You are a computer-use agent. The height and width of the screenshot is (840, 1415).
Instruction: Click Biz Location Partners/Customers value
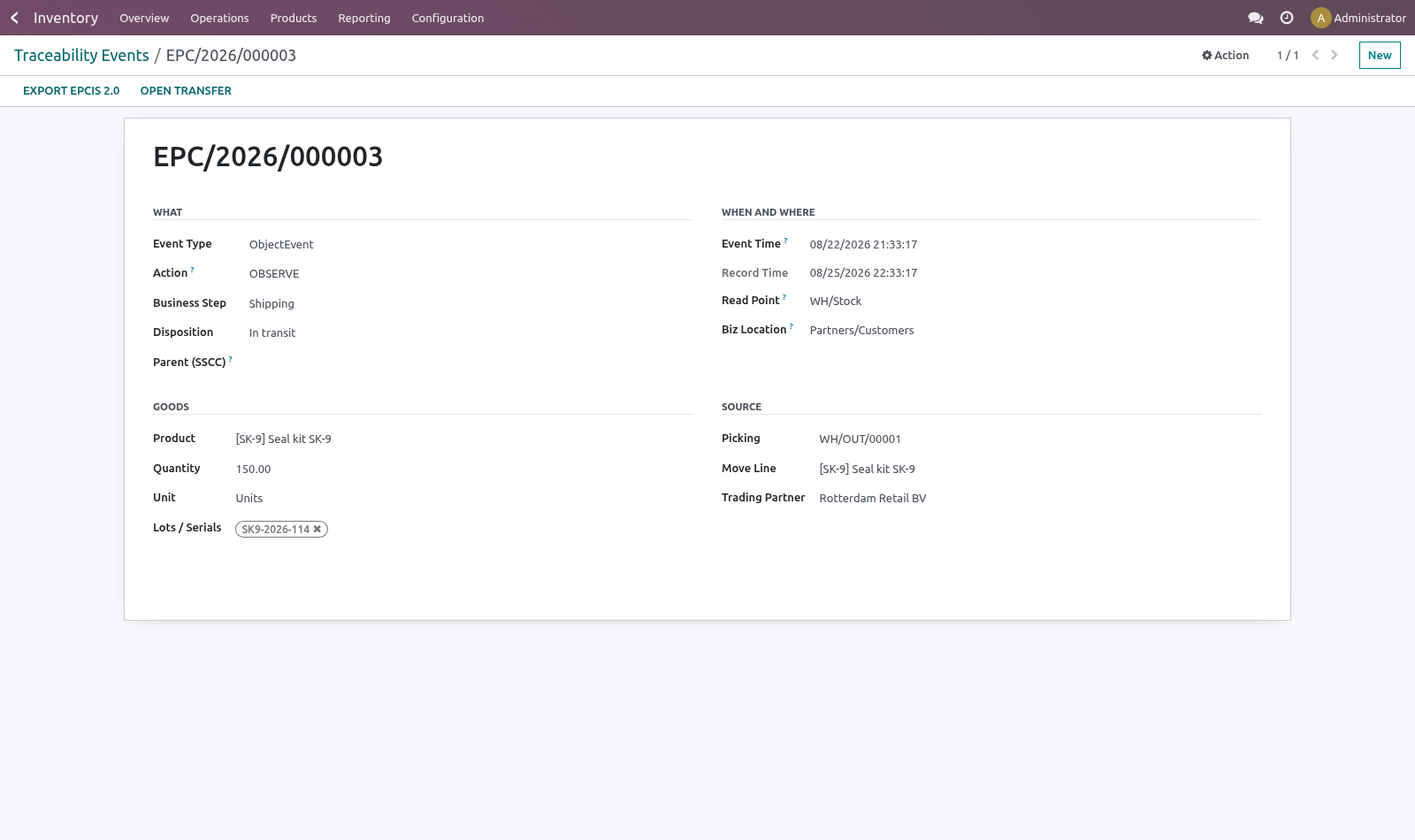pos(862,330)
